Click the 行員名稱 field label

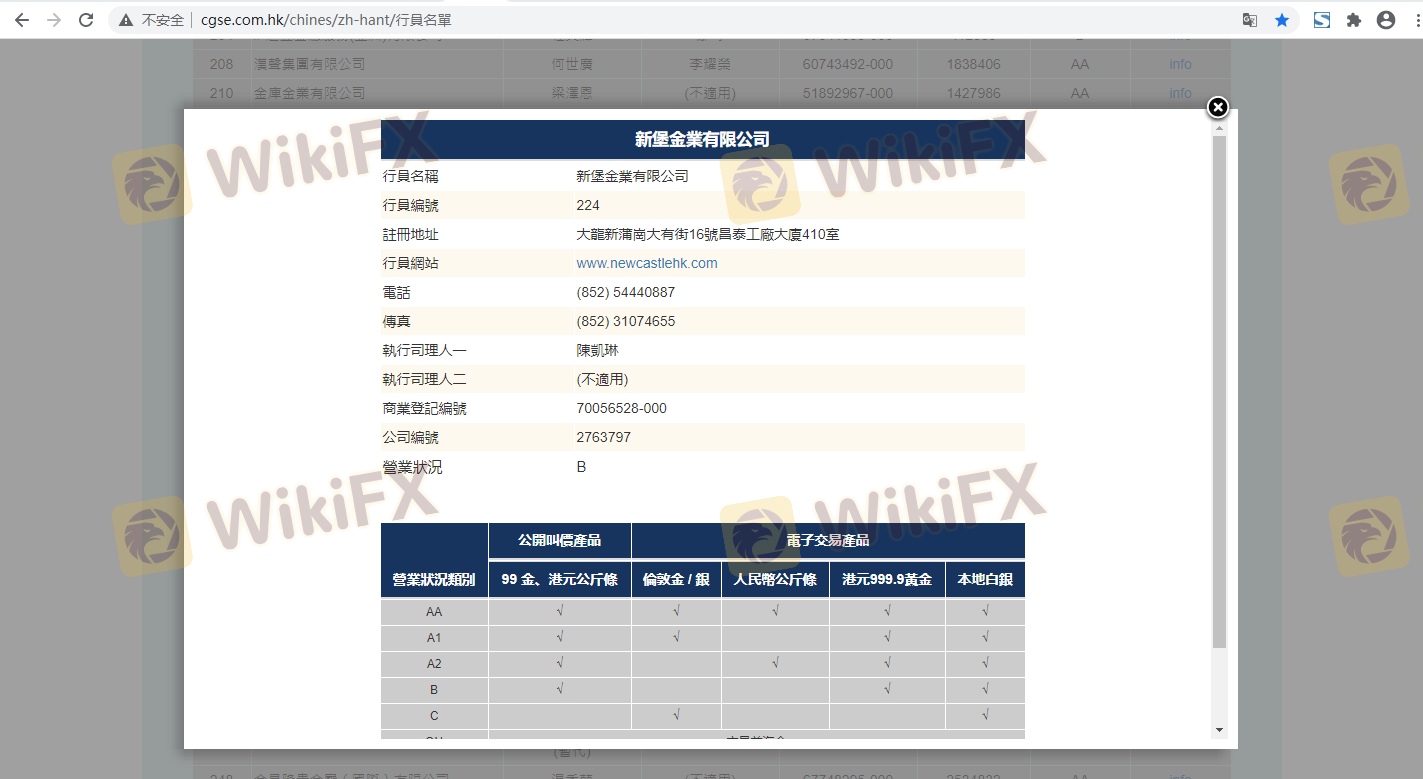411,176
